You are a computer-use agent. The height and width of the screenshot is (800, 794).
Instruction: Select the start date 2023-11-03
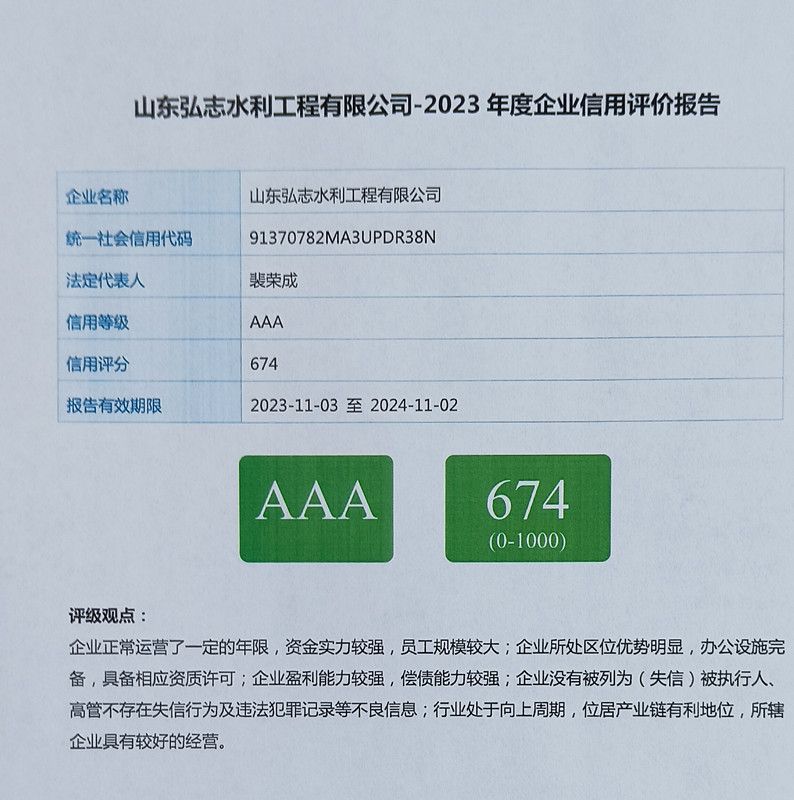coord(294,406)
